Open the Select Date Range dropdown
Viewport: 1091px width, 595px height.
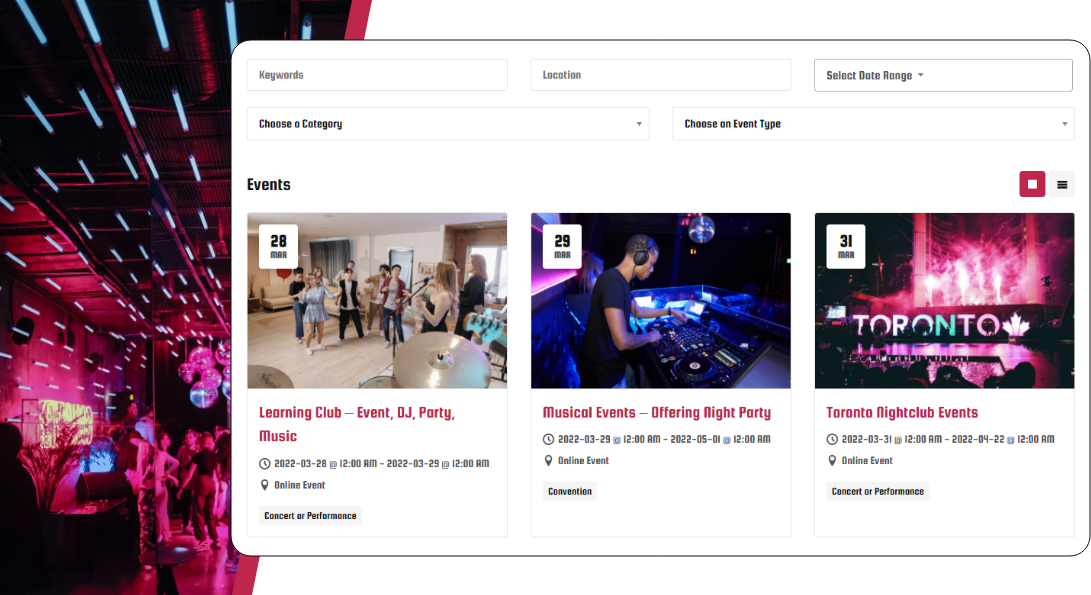click(943, 75)
